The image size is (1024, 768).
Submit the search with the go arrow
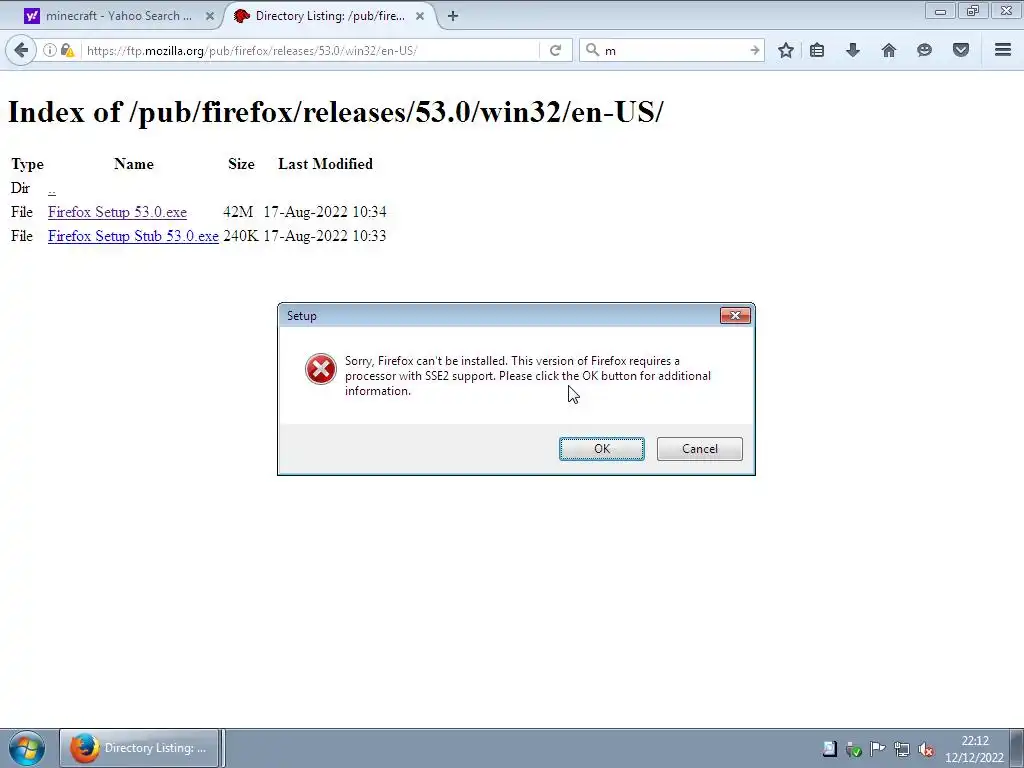[754, 50]
